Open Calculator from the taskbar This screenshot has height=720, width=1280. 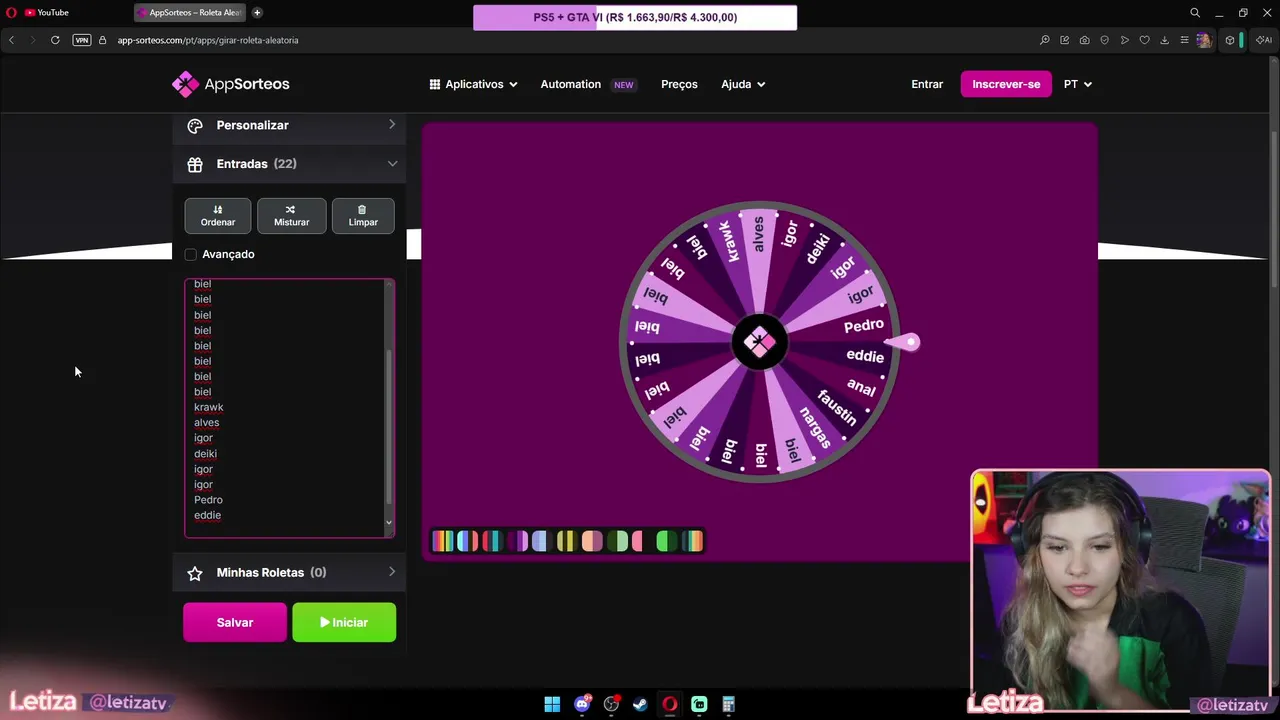coord(729,704)
